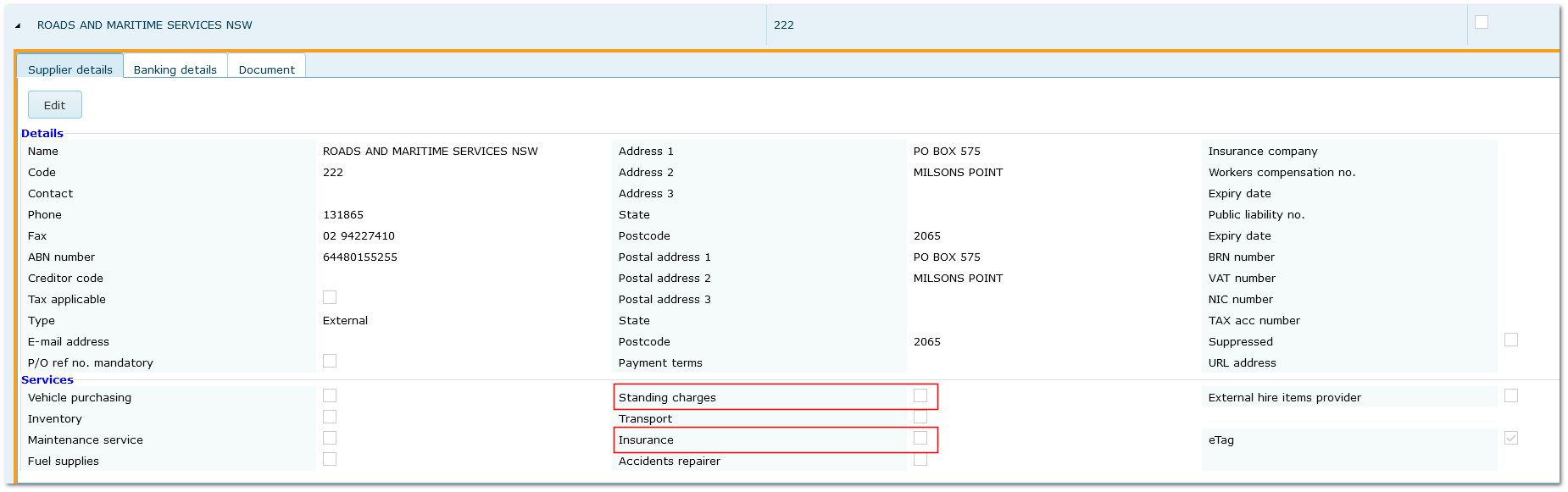Click the Address 3 label
The image size is (1568, 492).
coord(646,194)
